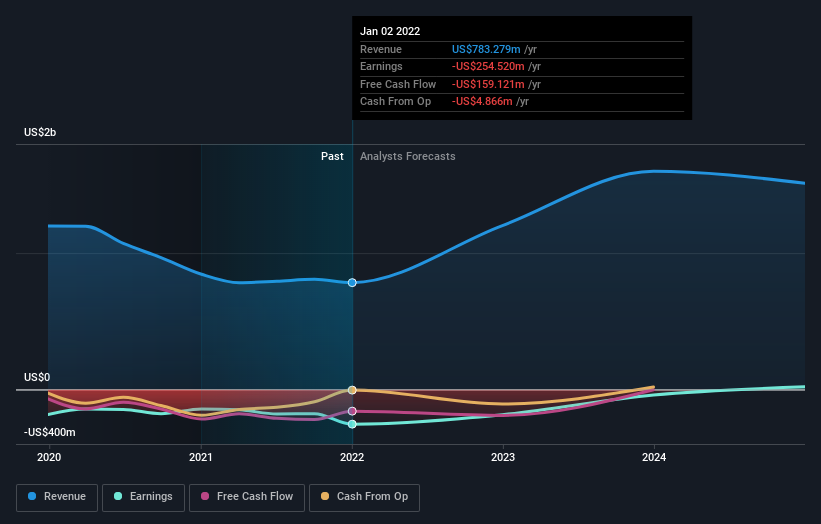Click the tooltip date Jan 02 2022
Viewport: 821px width, 524px height.
[x=390, y=31]
